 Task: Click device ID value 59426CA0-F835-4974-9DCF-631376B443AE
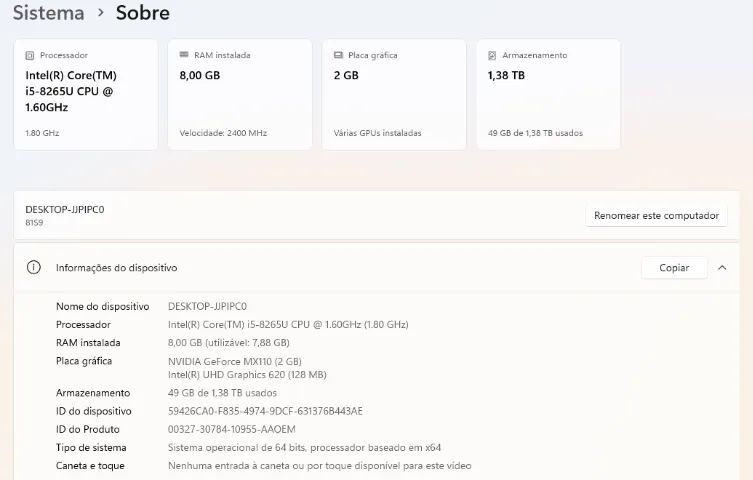[266, 411]
